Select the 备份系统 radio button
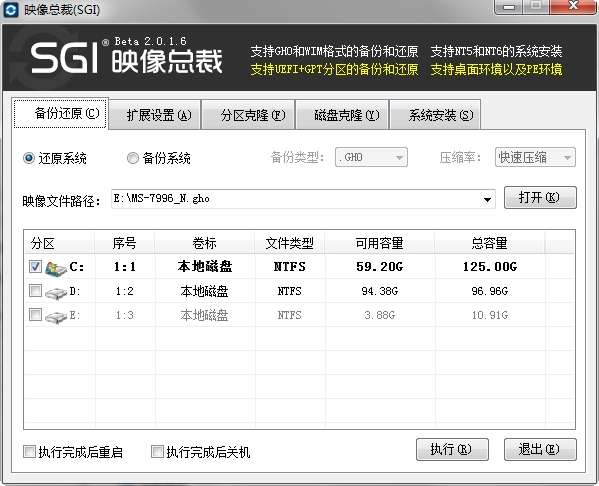The image size is (599, 486). 133,158
